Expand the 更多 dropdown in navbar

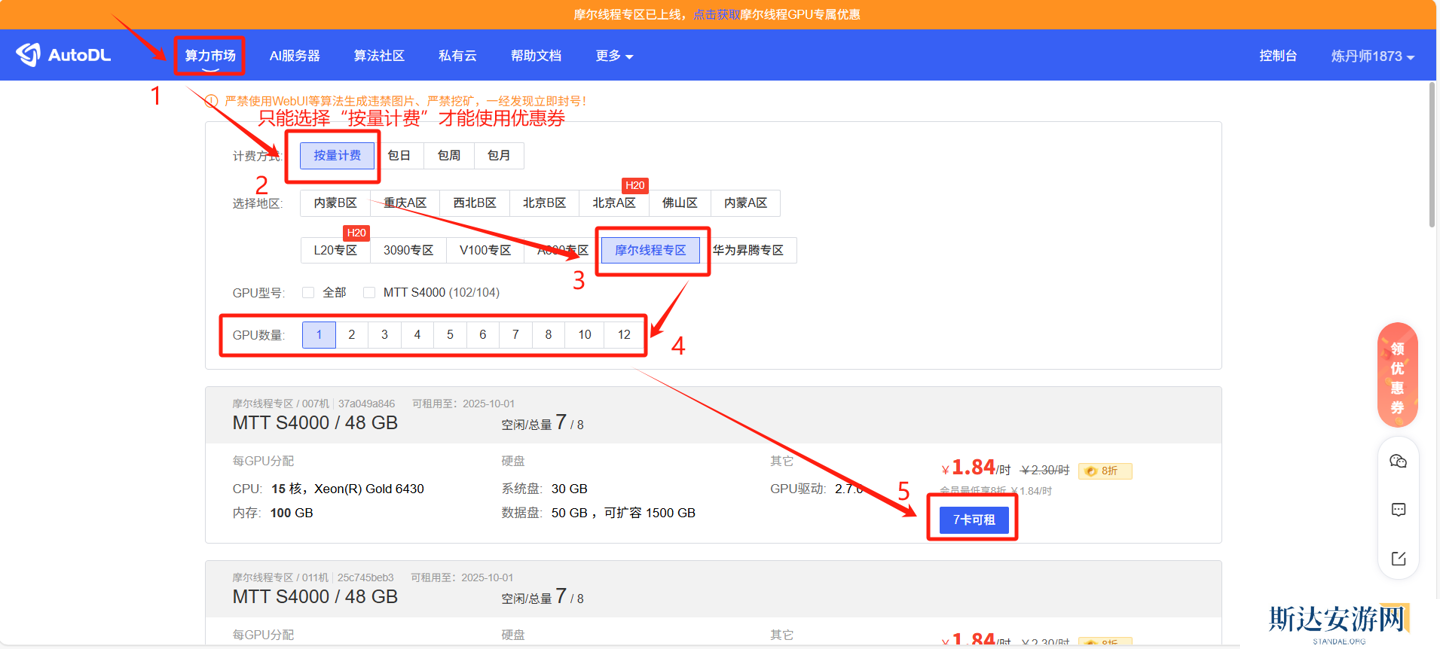click(x=614, y=56)
